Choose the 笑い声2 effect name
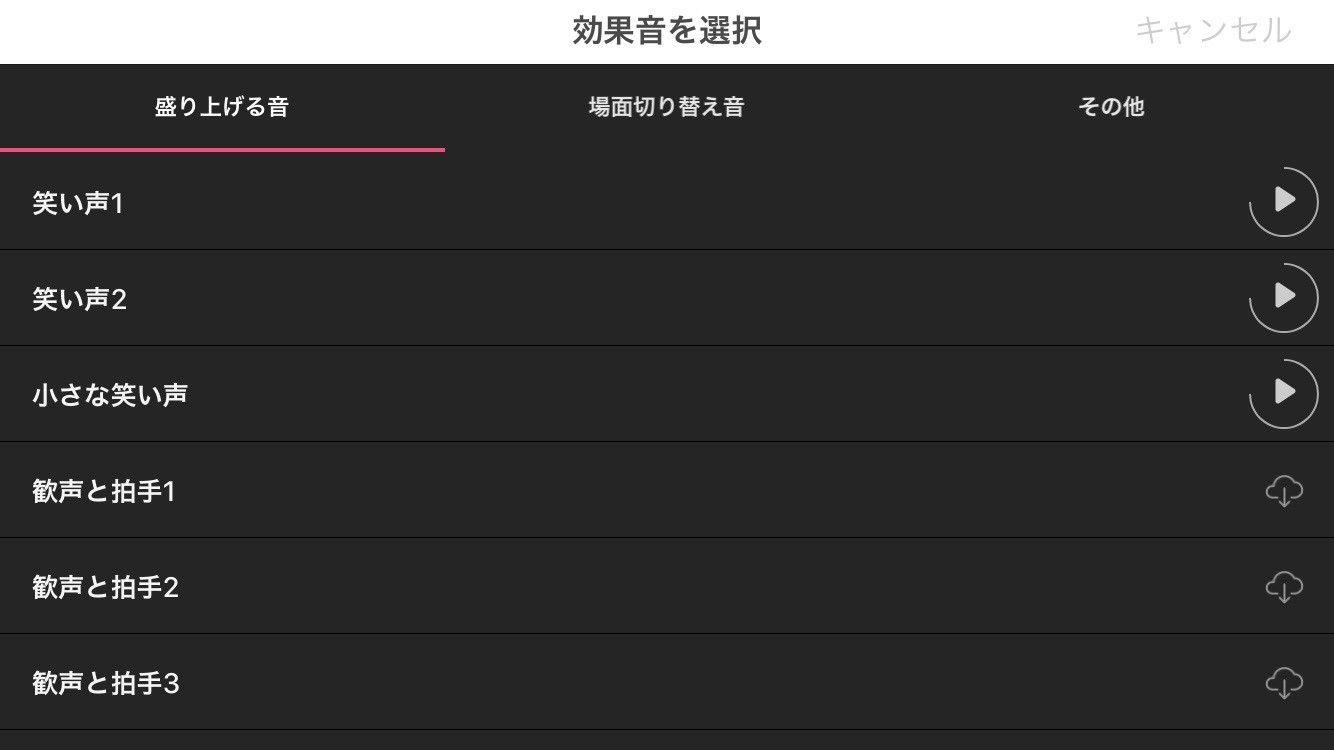Screen dimensions: 1334x750 point(80,299)
